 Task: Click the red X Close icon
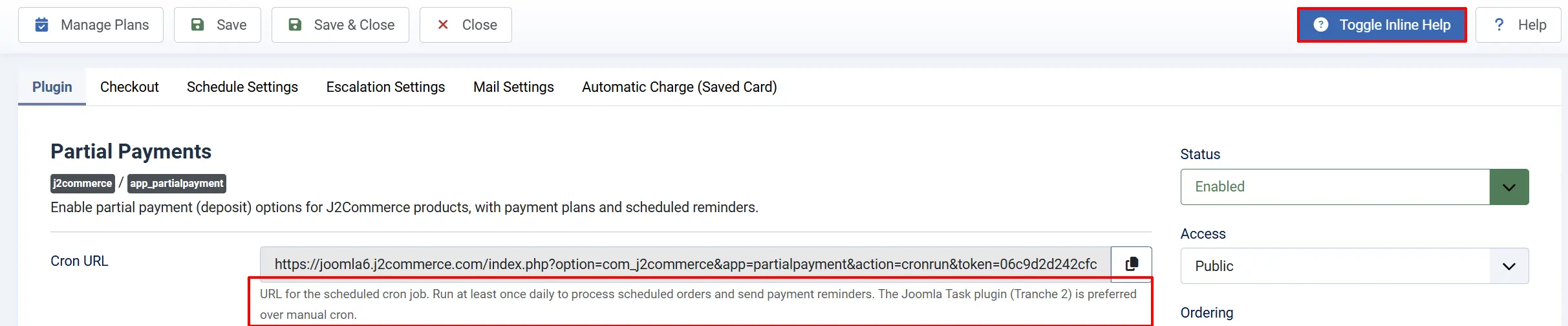pos(443,25)
